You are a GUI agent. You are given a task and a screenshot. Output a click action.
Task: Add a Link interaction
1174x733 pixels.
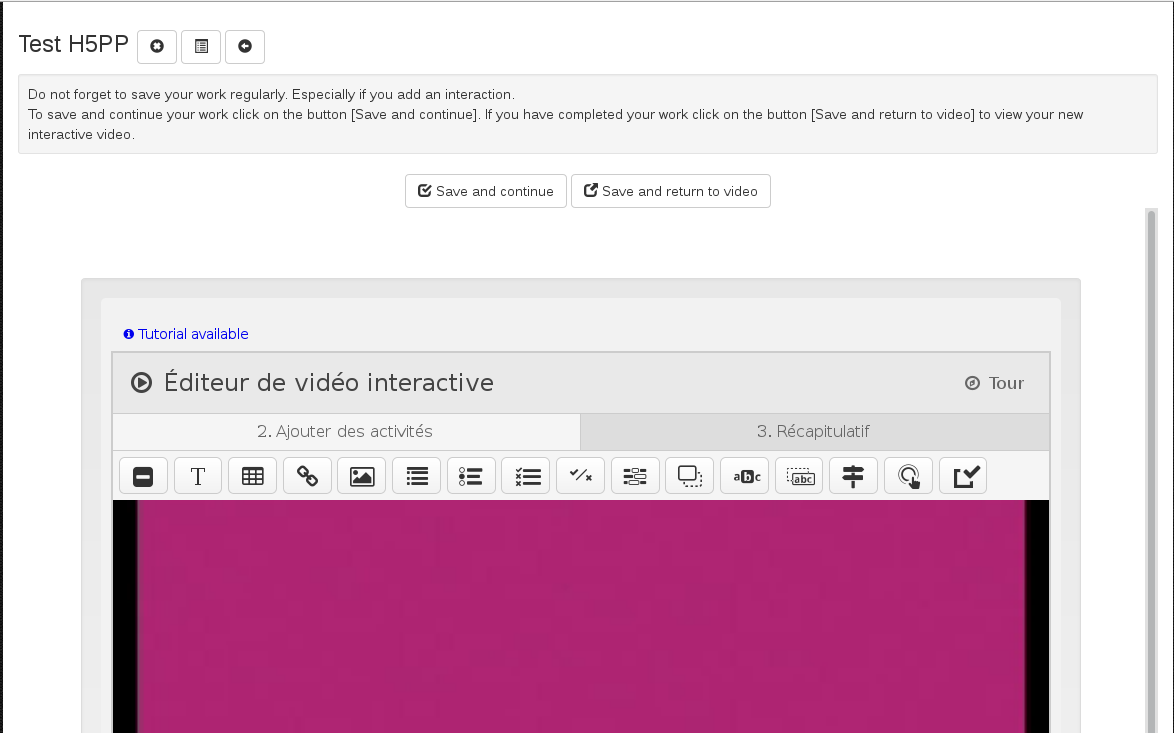tap(307, 476)
